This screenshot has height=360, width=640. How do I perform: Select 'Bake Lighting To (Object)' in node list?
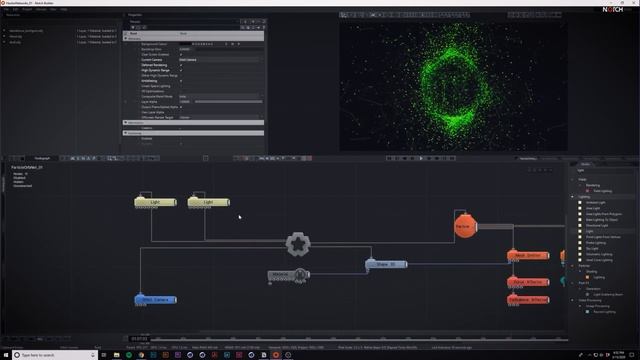[602, 220]
